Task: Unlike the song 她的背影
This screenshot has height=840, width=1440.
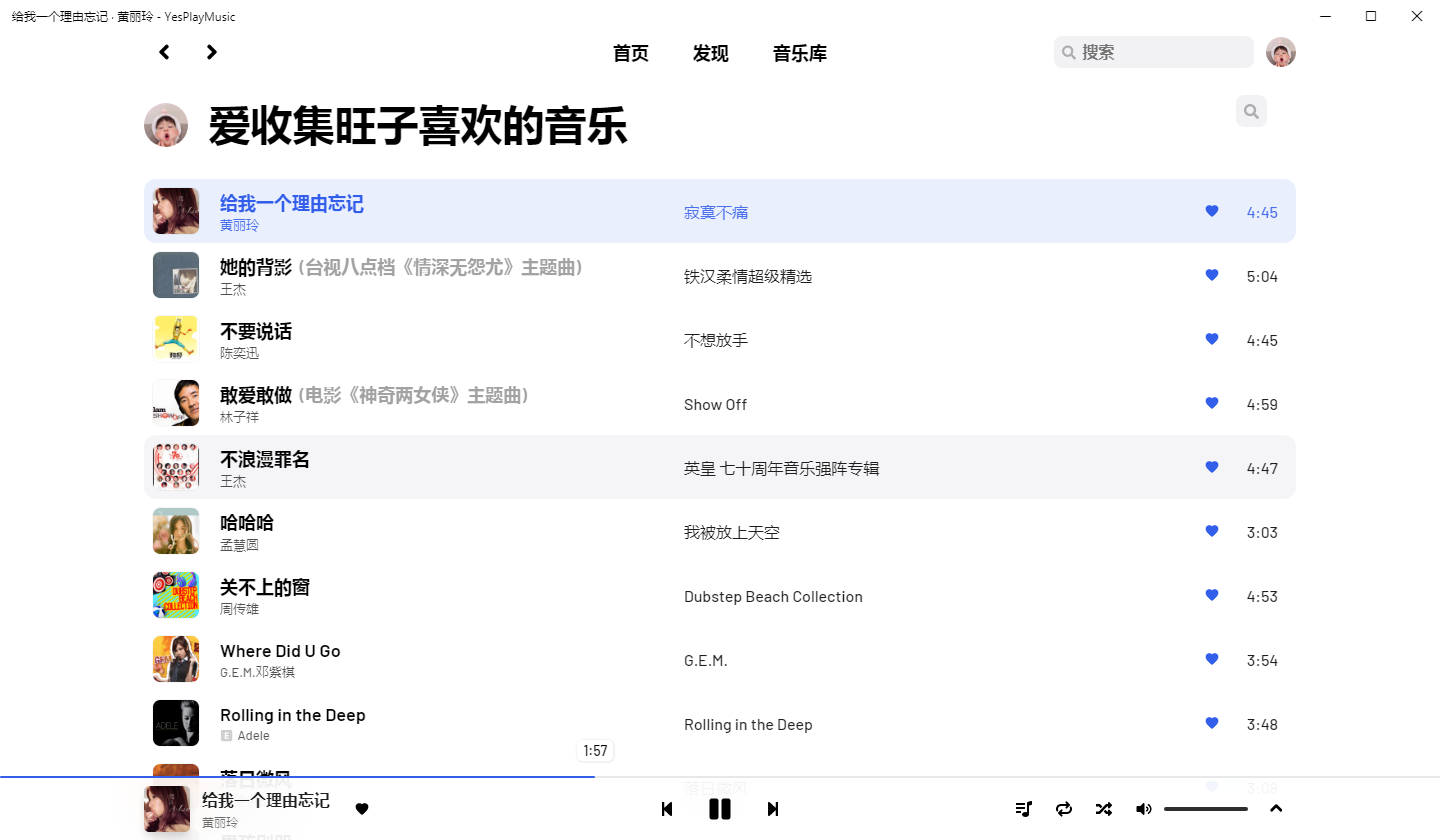Action: click(x=1212, y=275)
